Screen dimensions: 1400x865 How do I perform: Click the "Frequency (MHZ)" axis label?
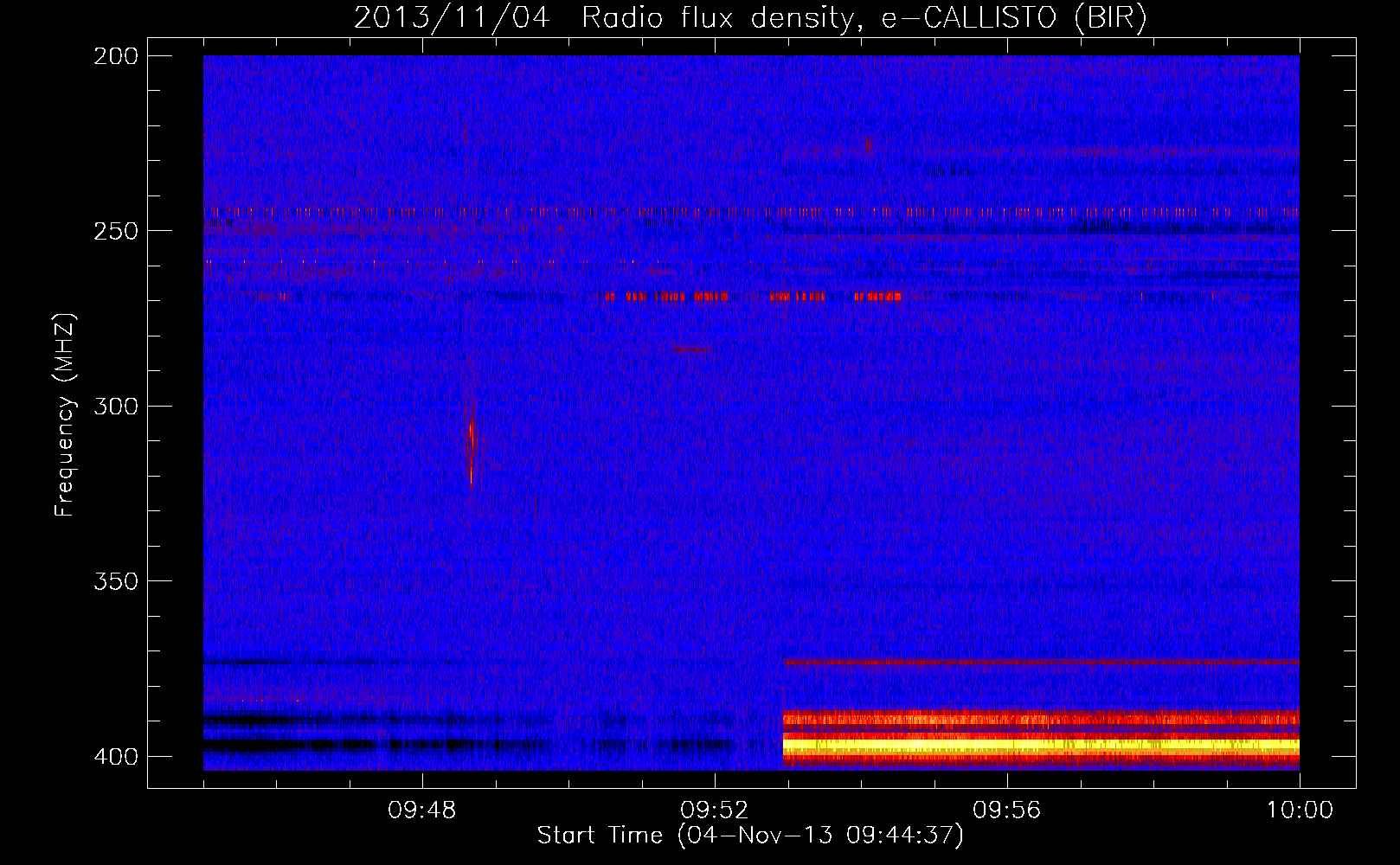tap(65, 415)
